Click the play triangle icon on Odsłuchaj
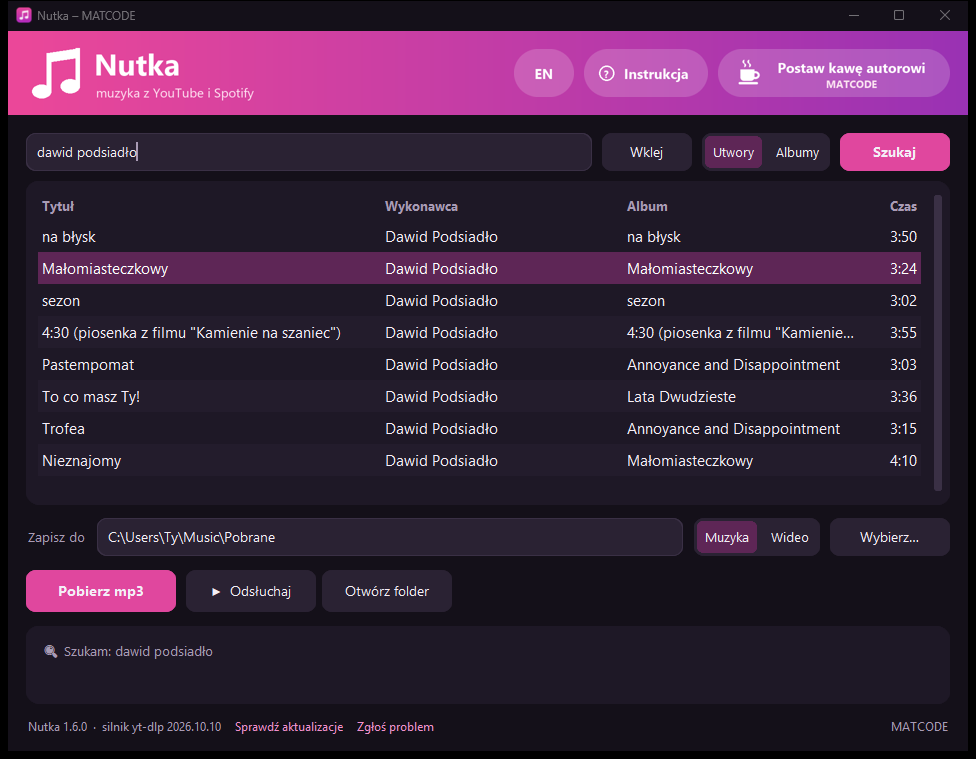 click(216, 592)
